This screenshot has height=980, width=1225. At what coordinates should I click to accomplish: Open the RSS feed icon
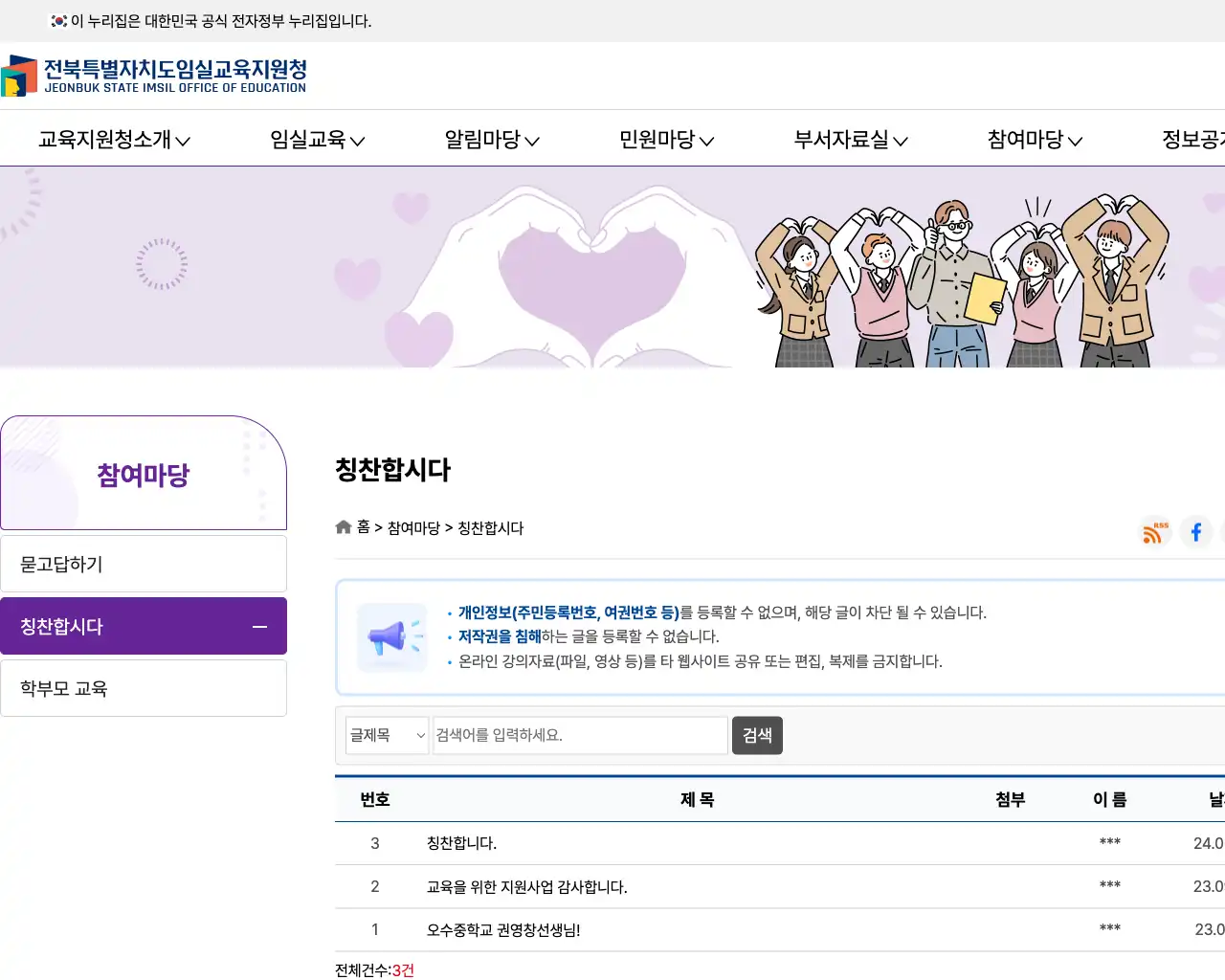[1154, 532]
